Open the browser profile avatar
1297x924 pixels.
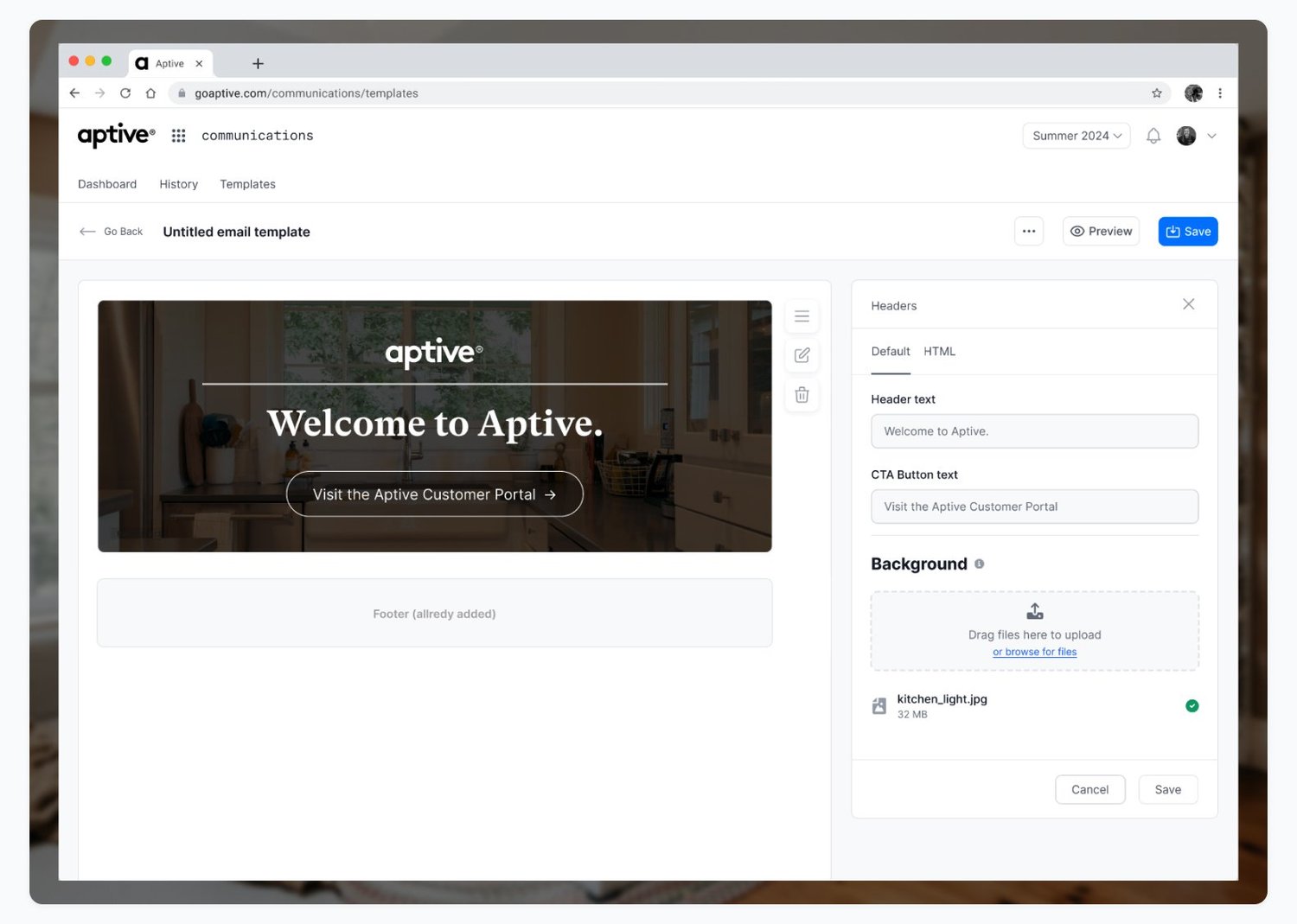1193,93
